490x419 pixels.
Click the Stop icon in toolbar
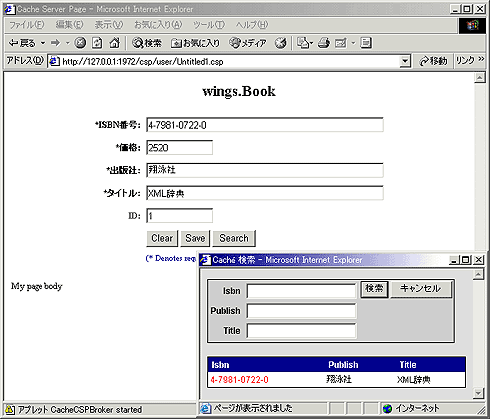[x=80, y=43]
